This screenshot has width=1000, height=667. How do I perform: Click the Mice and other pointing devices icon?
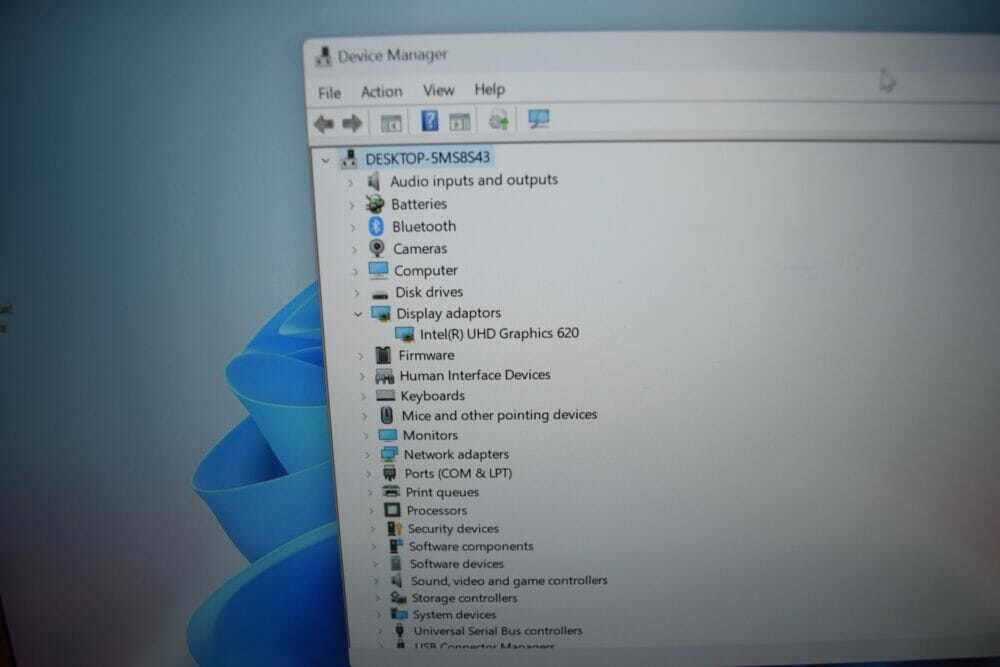tap(386, 416)
